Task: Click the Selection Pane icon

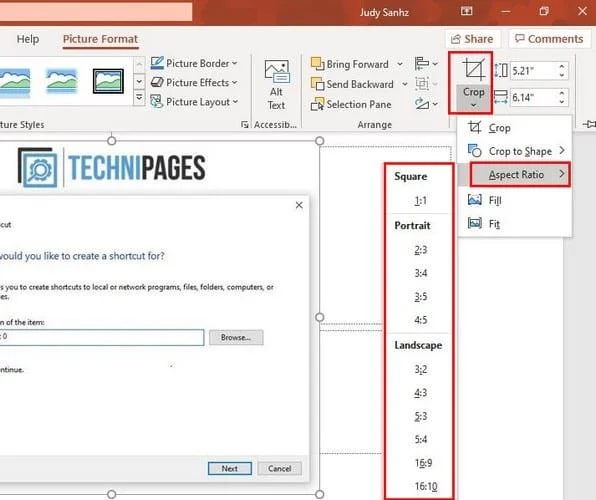Action: pyautogui.click(x=317, y=104)
